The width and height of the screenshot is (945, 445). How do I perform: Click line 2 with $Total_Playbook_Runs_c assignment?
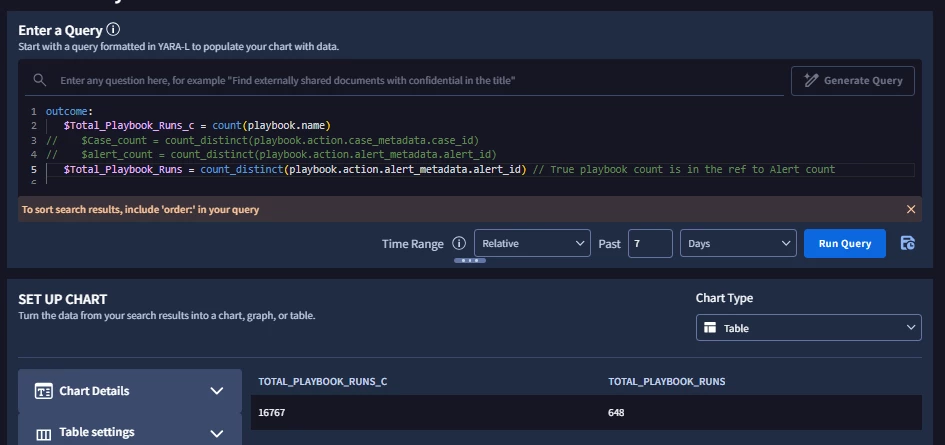pos(198,126)
